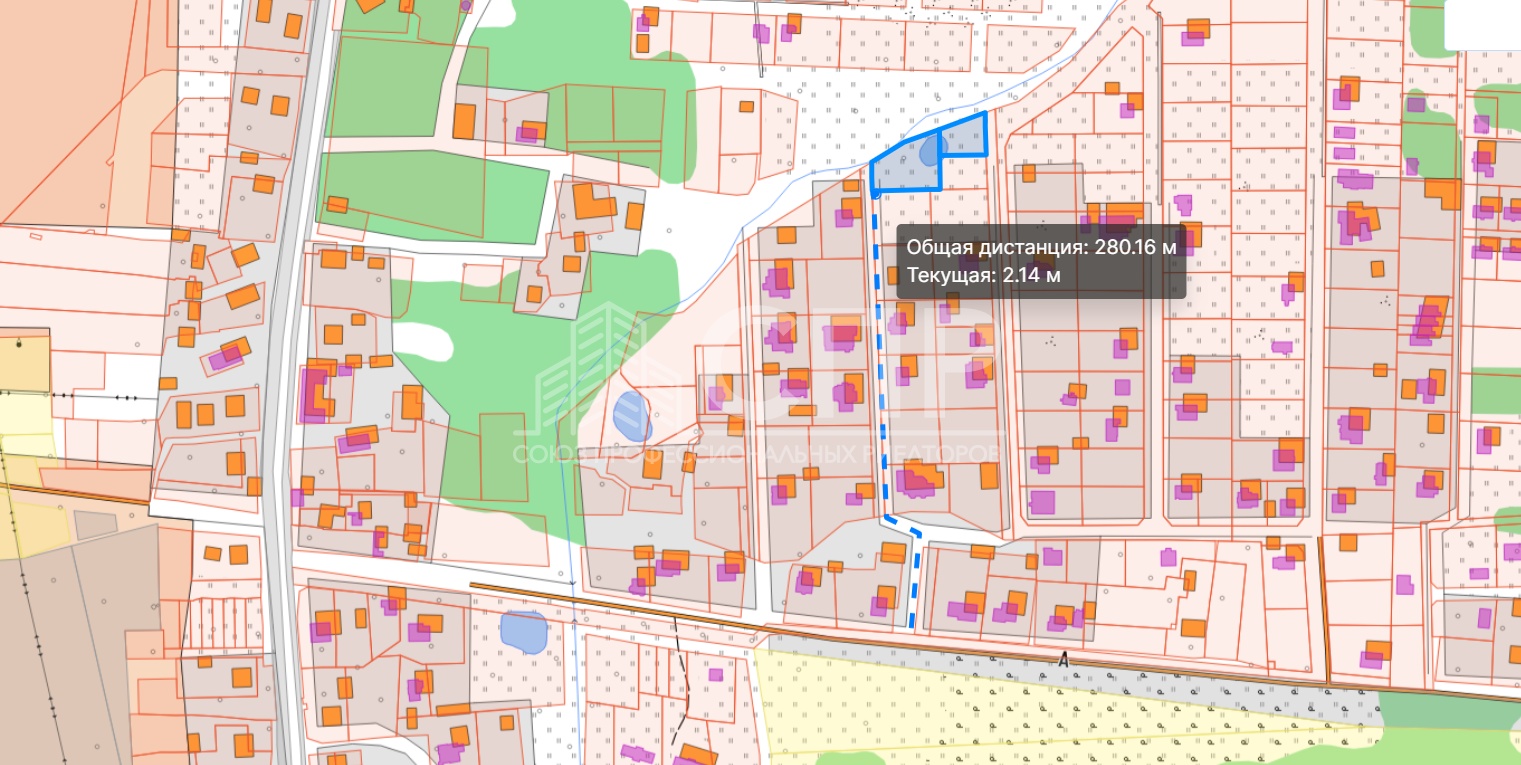Click the pale yellow zone at far left edge
The width and height of the screenshot is (1521, 765).
click(24, 420)
